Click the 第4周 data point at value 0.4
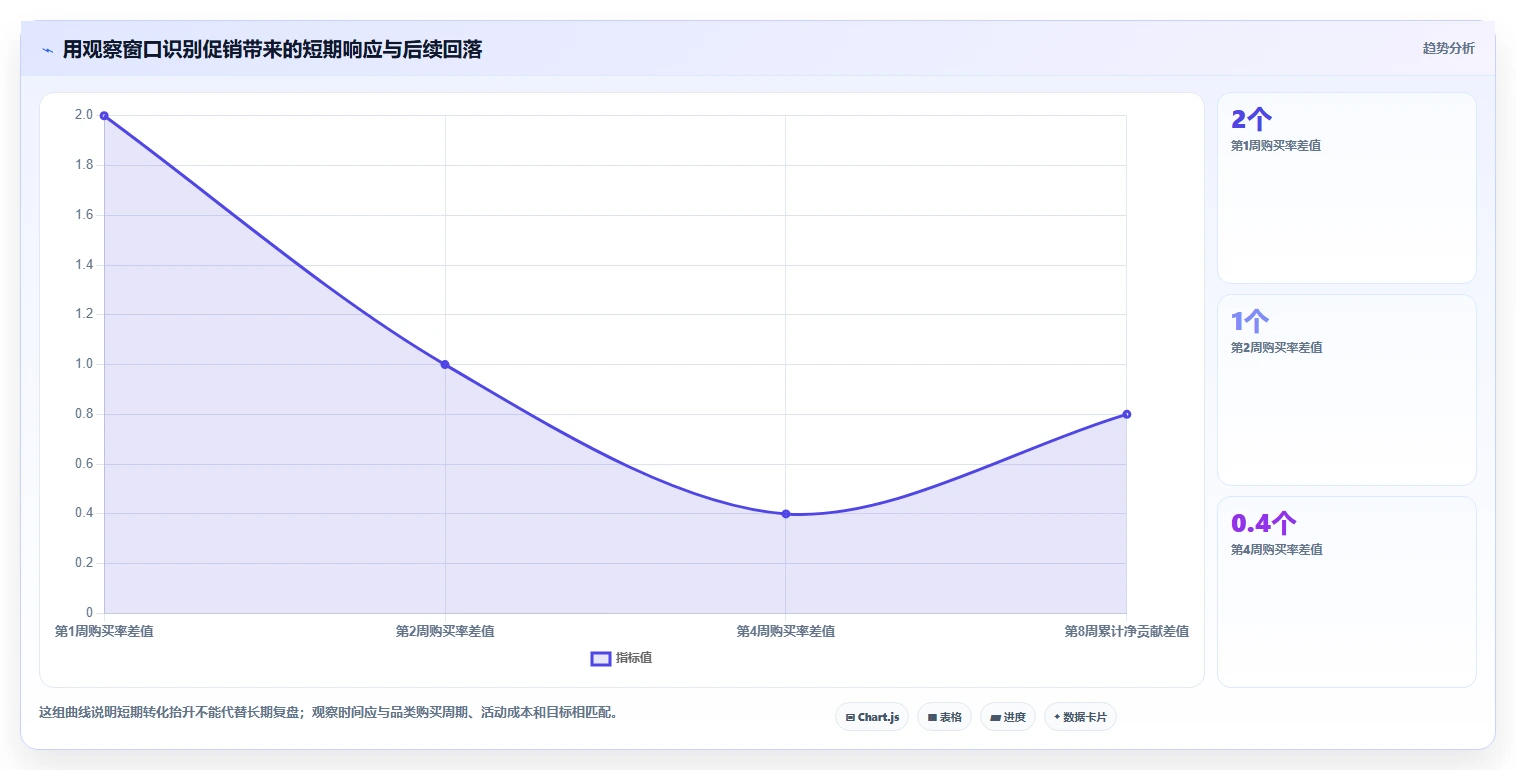The height and width of the screenshot is (770, 1516). [786, 514]
